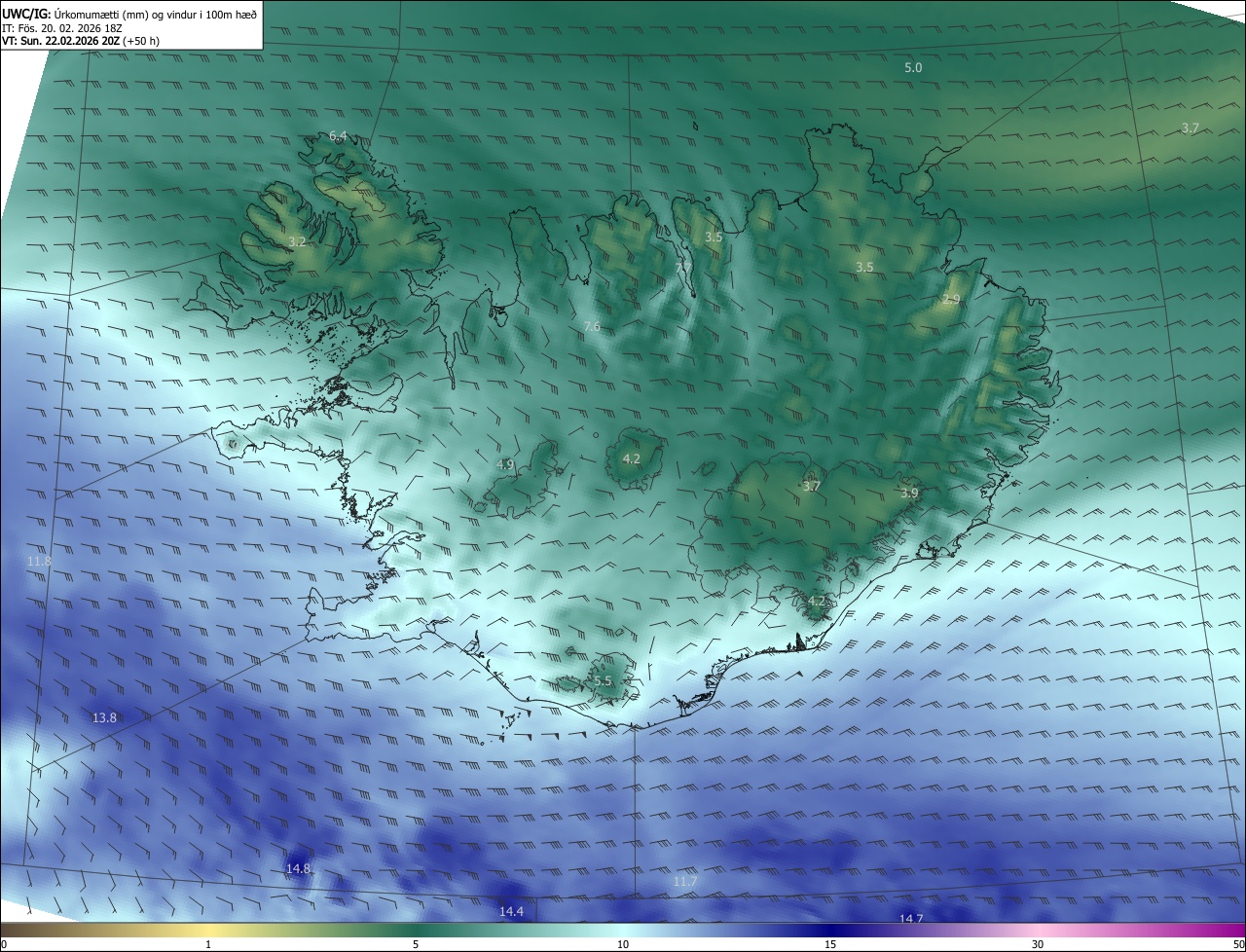Click the 3.2 precipitation label
This screenshot has width=1246, height=952.
click(298, 241)
